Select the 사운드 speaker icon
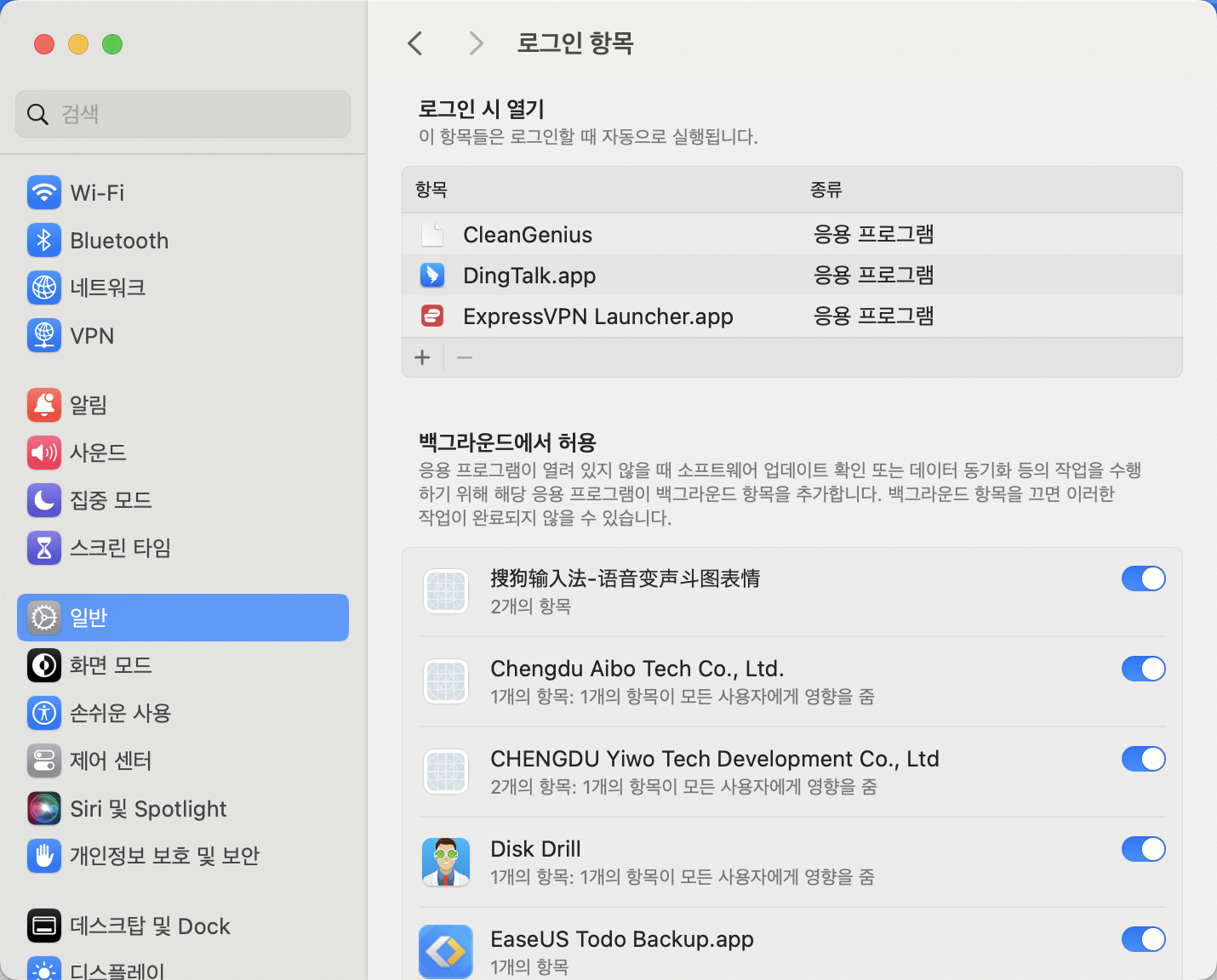Image resolution: width=1217 pixels, height=980 pixels. pos(44,453)
